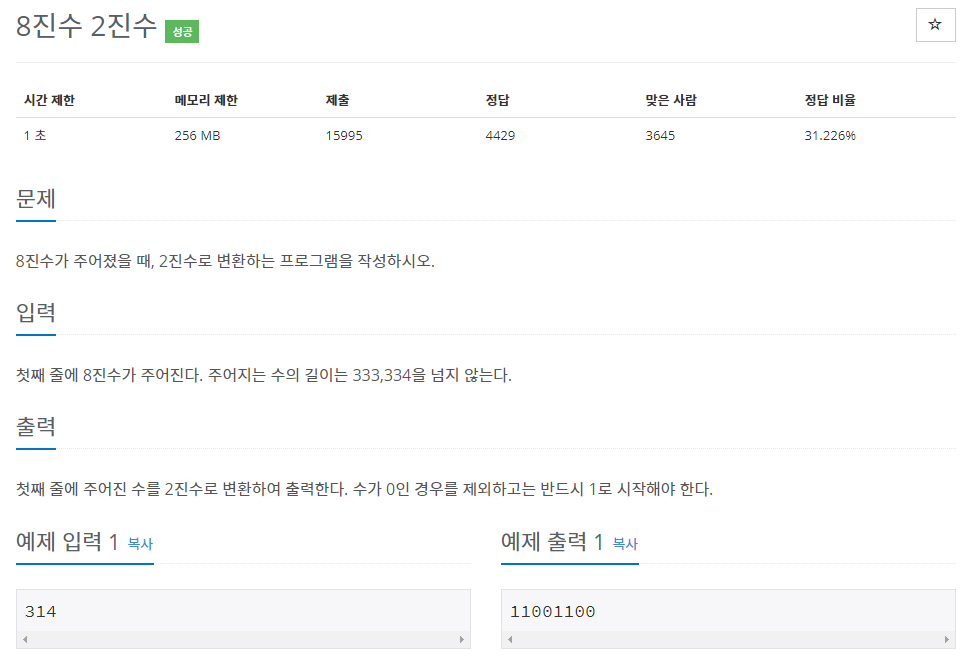Click the green 성공 badge

[182, 31]
